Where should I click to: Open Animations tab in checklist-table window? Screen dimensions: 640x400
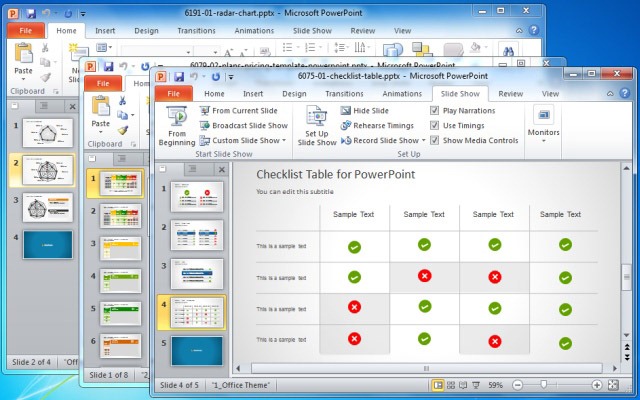pos(402,93)
